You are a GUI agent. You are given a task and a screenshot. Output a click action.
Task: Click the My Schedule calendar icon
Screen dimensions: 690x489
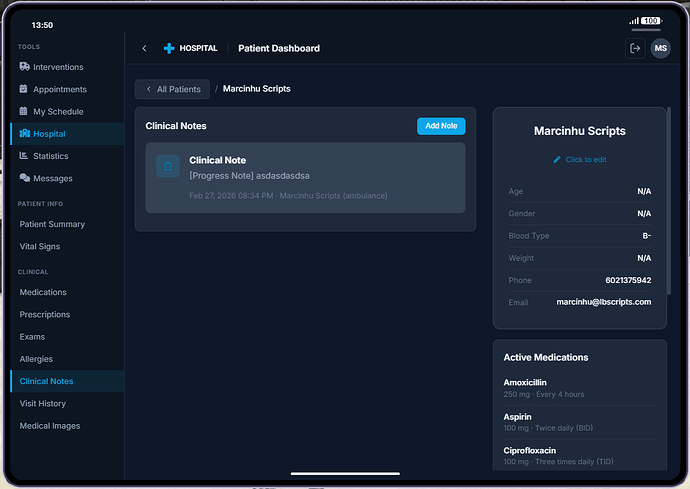coord(24,111)
